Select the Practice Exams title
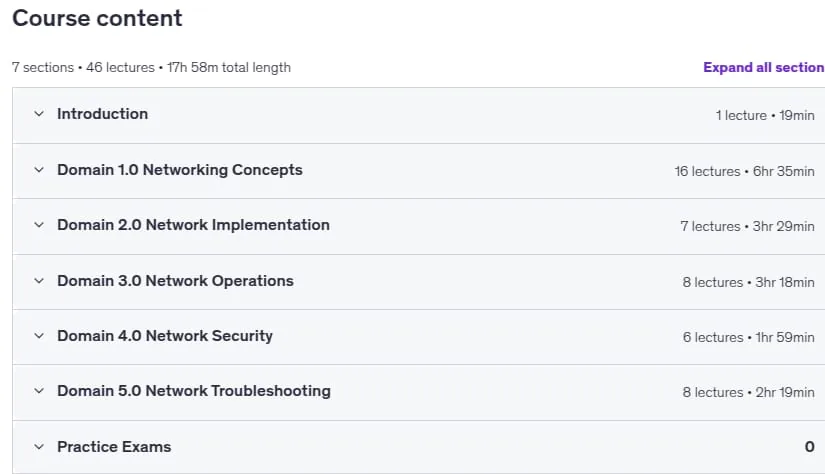This screenshot has height=474, width=825. pos(114,447)
